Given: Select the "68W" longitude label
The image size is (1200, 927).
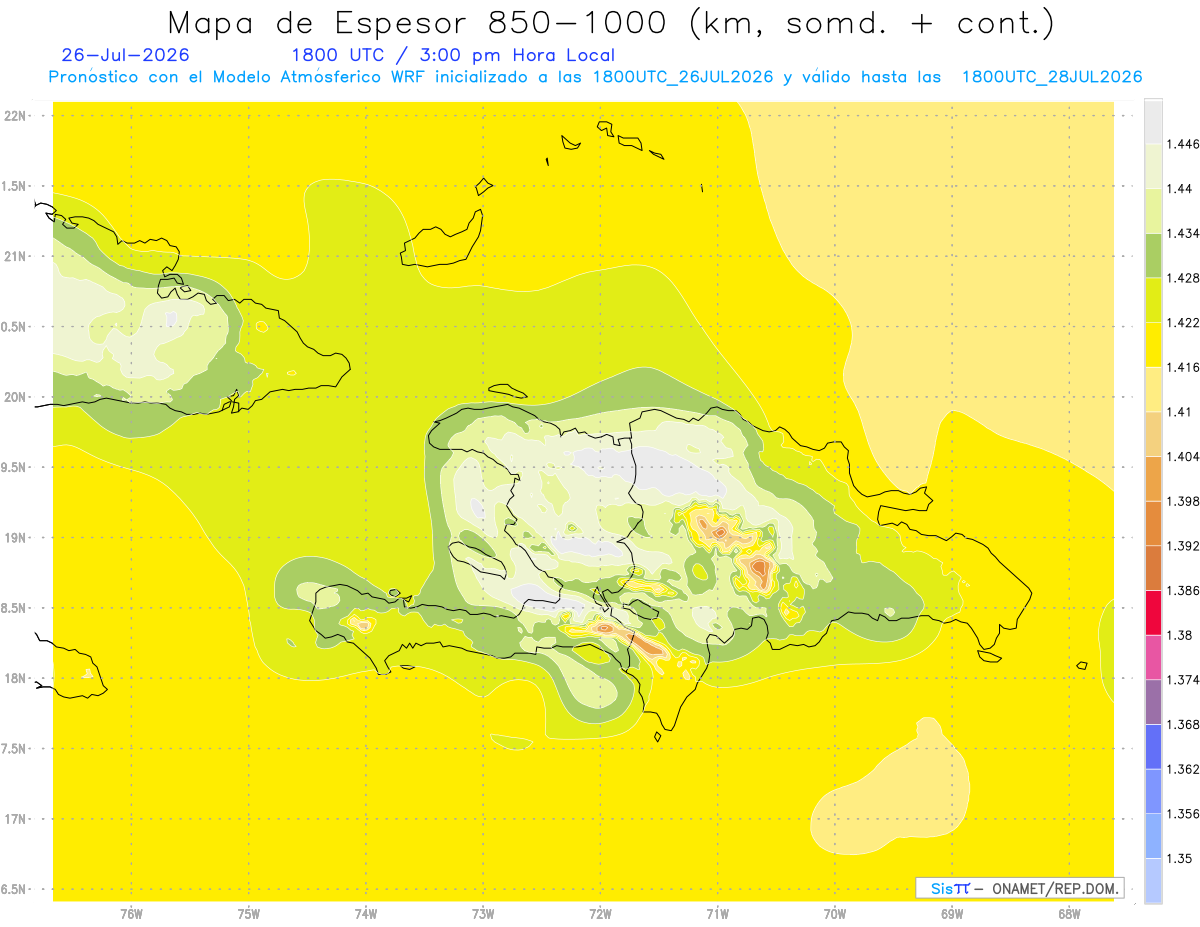Looking at the screenshot, I should point(1069,914).
